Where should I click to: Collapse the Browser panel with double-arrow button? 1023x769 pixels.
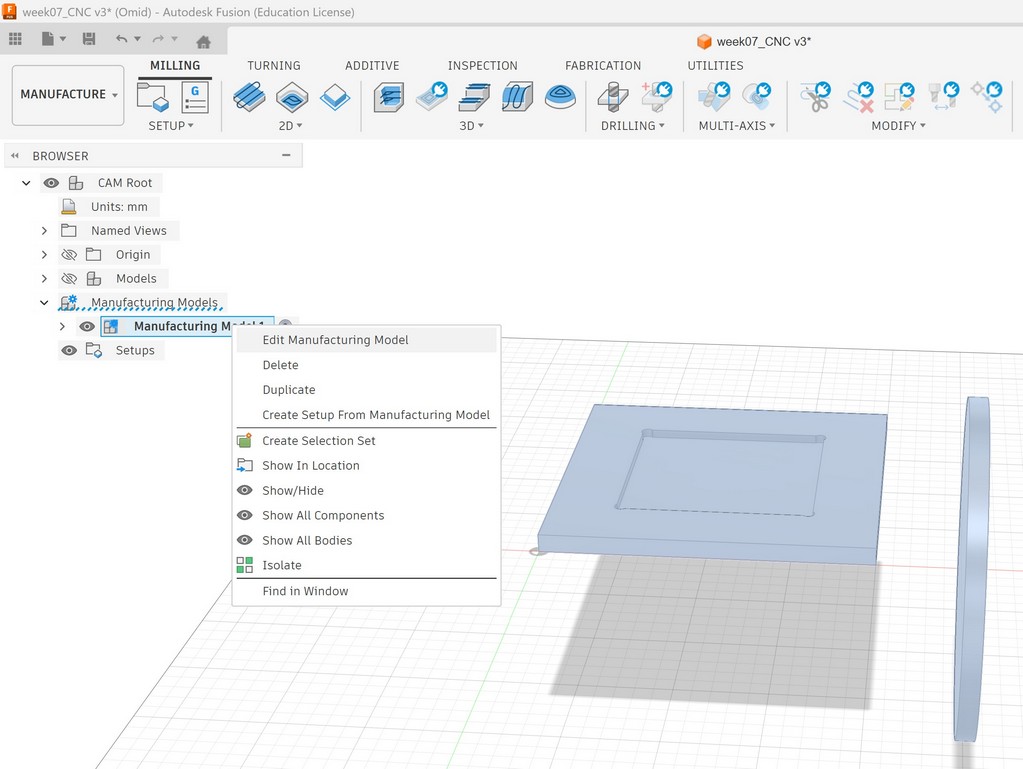coord(12,155)
